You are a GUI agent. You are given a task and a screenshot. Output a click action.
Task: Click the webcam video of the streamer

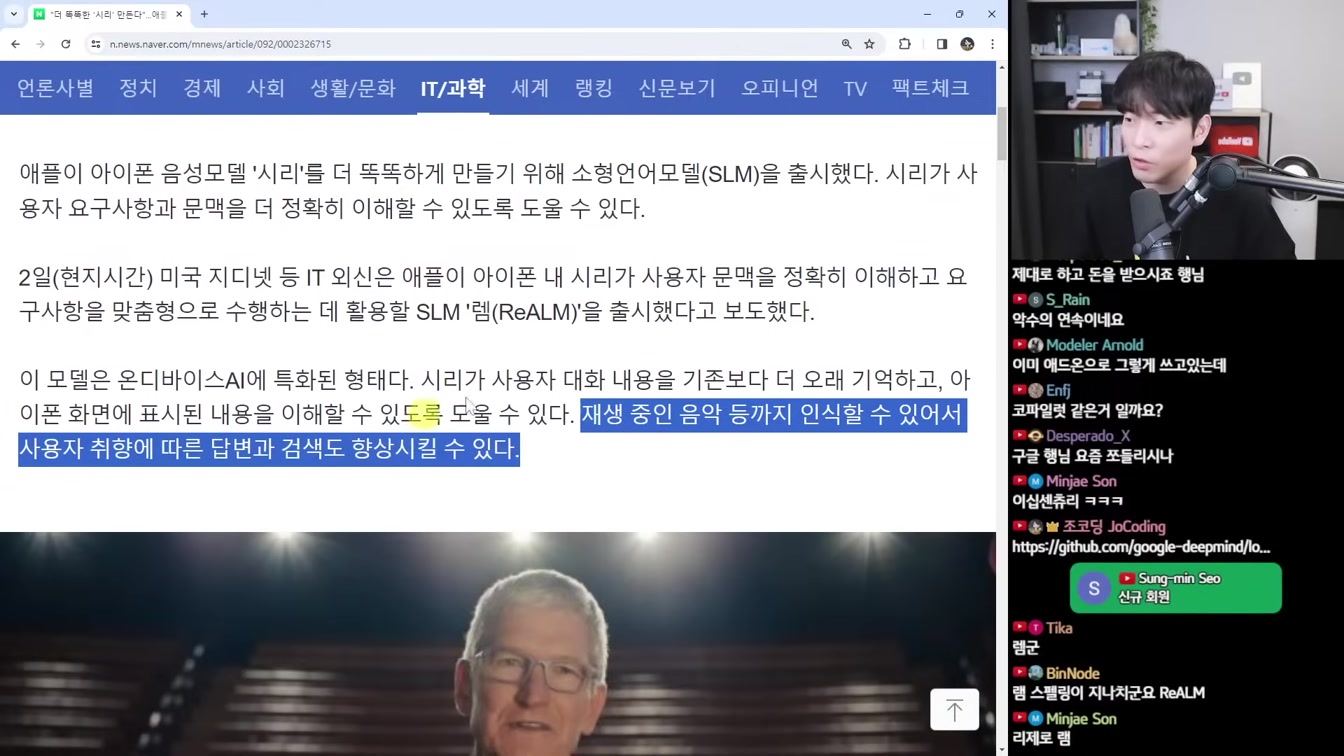[x=1176, y=130]
